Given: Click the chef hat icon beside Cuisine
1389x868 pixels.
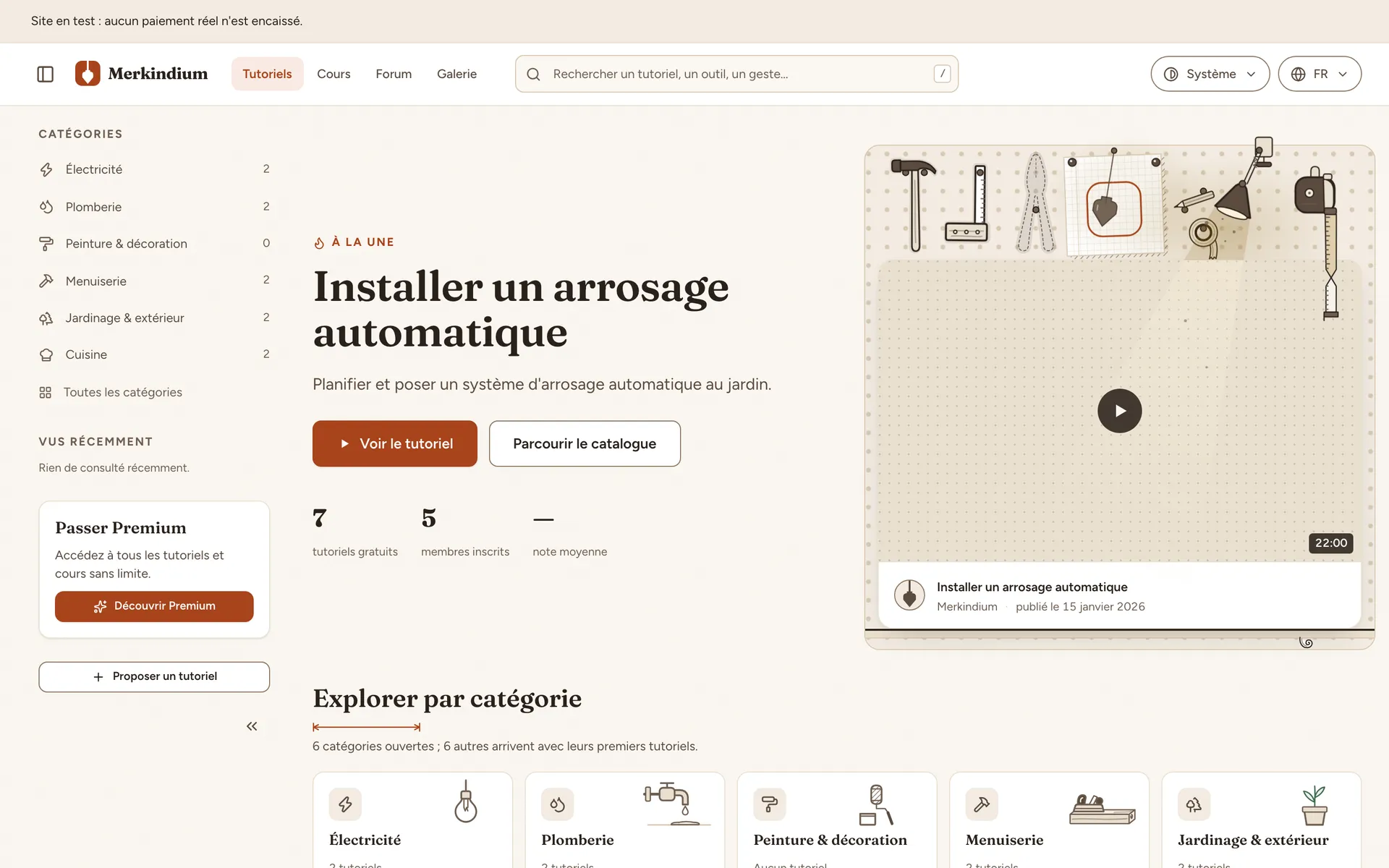Looking at the screenshot, I should 46,355.
